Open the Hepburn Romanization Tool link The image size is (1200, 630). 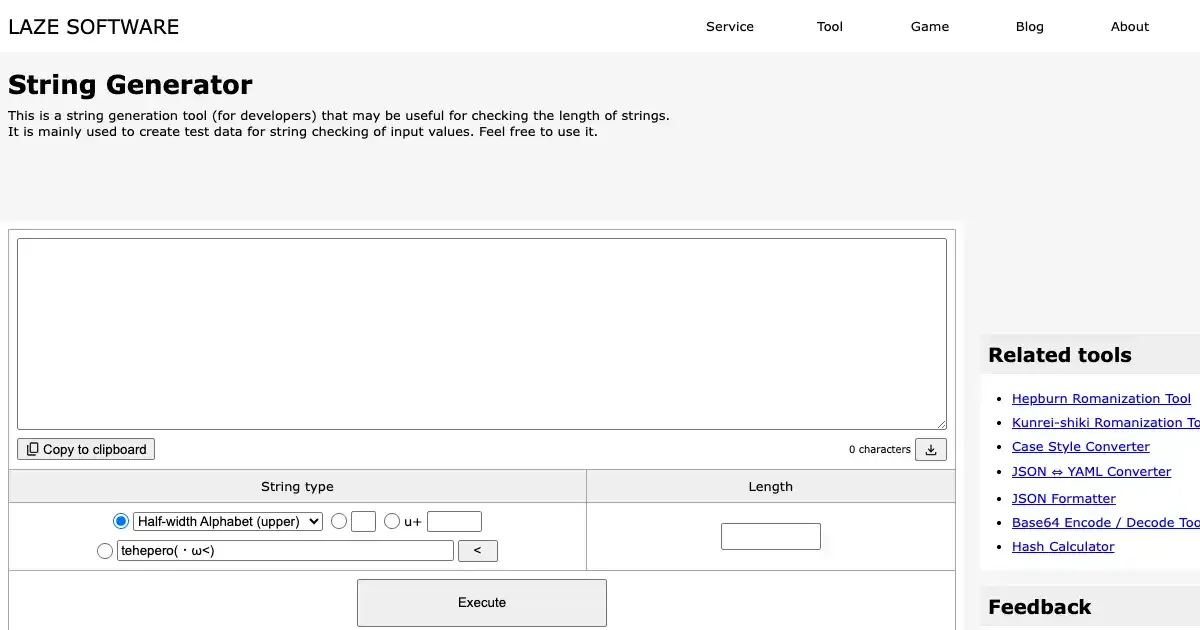click(1101, 399)
